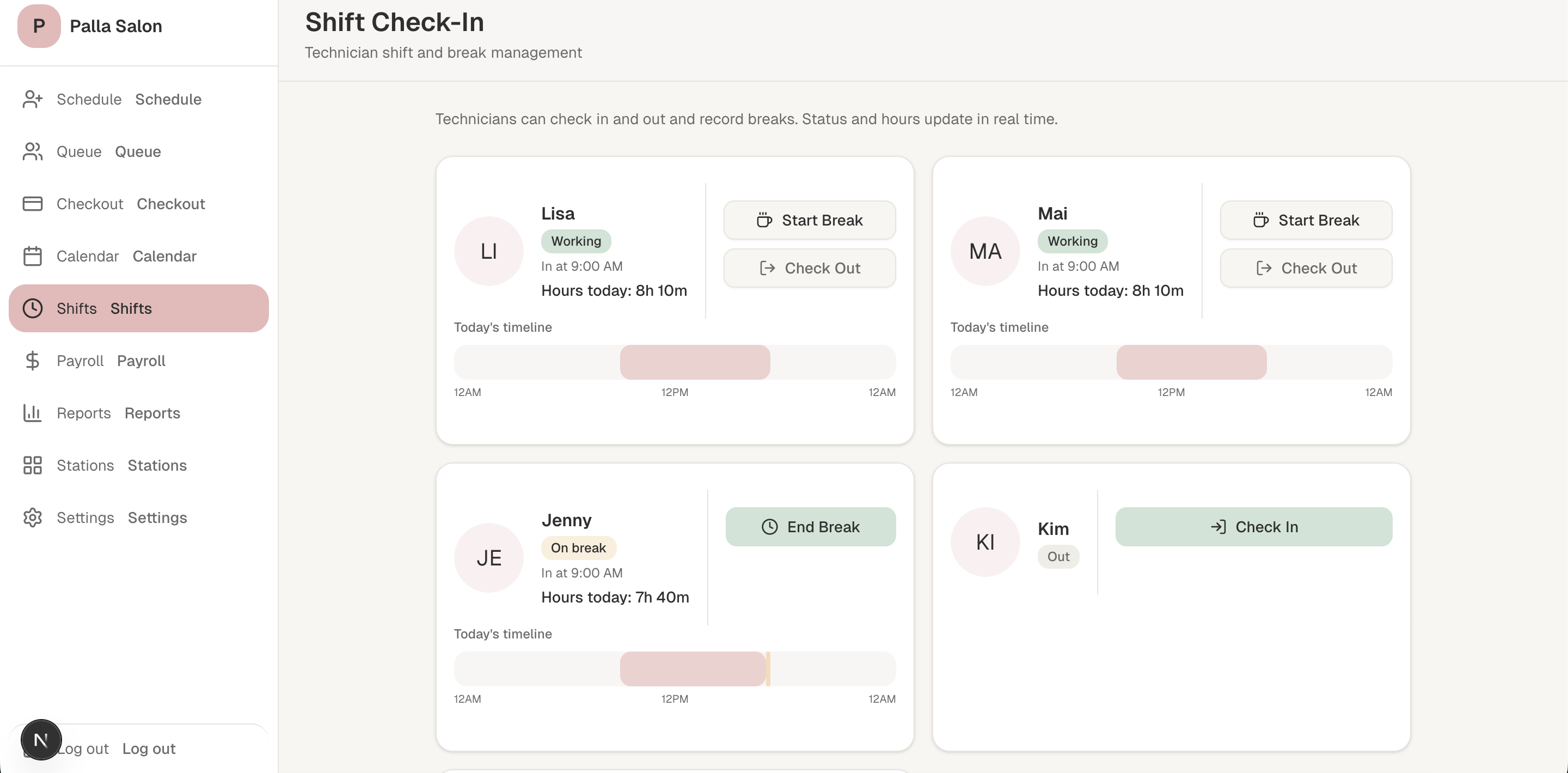Click Lisa's LI avatar circle
This screenshot has height=773, width=1568.
pyautogui.click(x=489, y=252)
